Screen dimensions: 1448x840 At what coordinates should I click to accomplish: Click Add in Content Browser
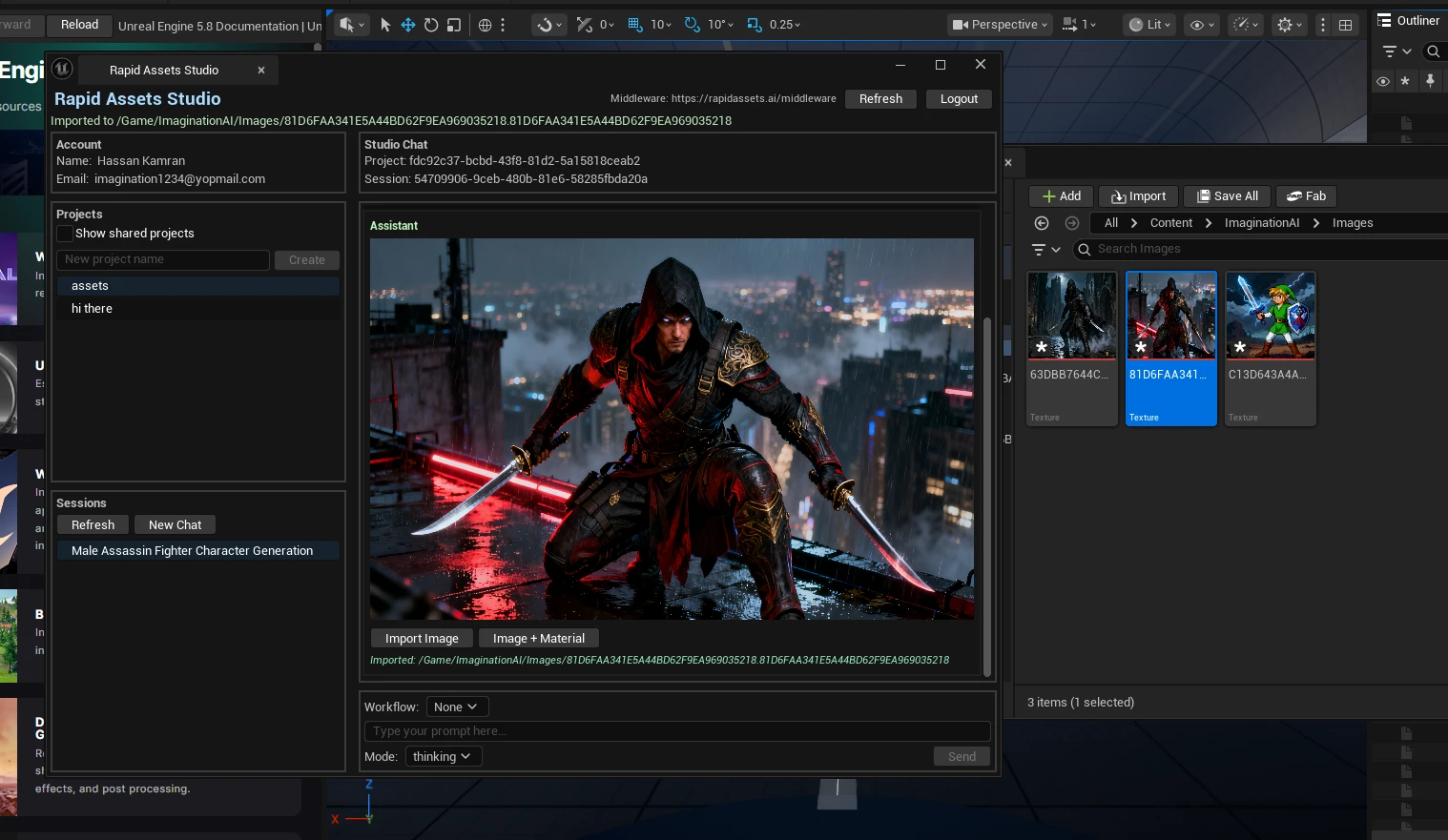(1062, 195)
